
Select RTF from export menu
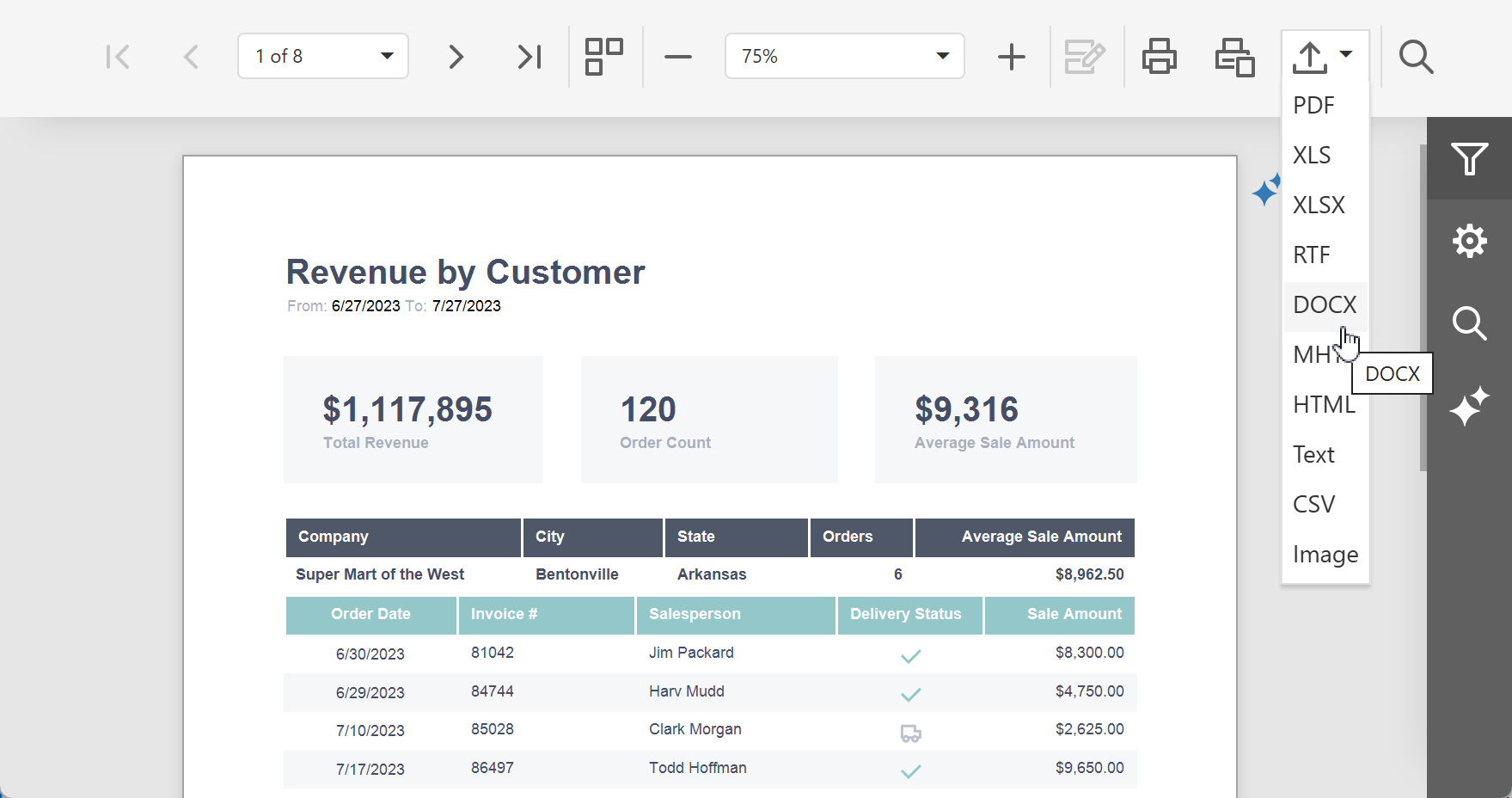[x=1325, y=255]
